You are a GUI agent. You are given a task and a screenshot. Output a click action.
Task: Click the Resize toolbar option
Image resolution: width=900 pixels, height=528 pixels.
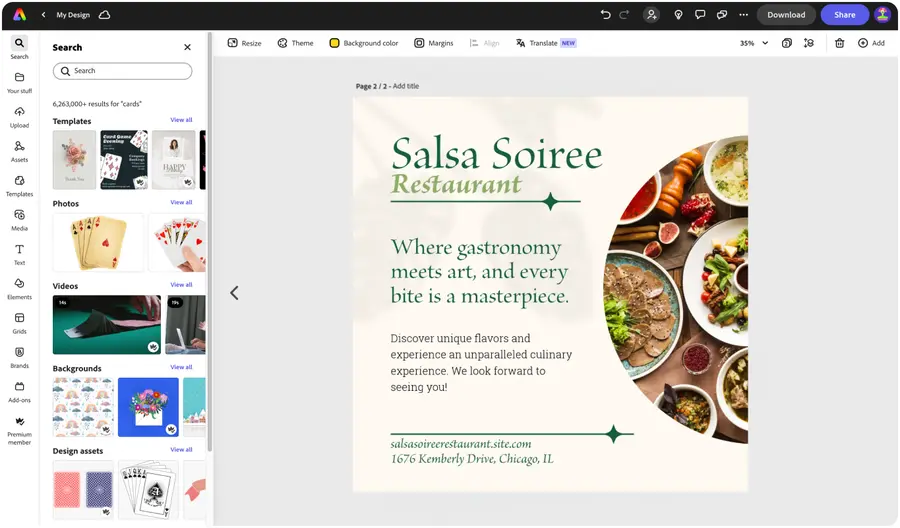point(245,43)
